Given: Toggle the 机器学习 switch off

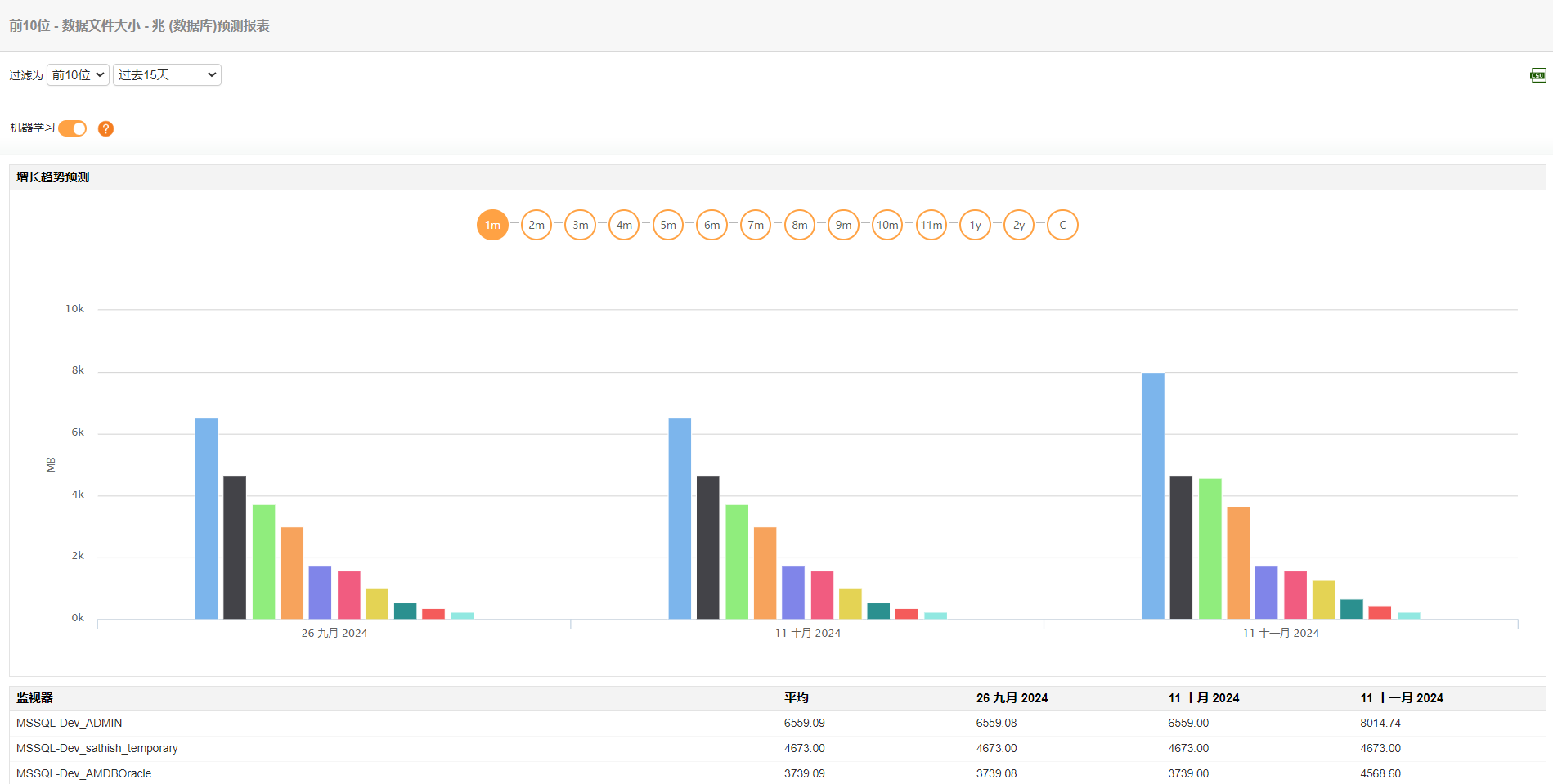Looking at the screenshot, I should [73, 128].
